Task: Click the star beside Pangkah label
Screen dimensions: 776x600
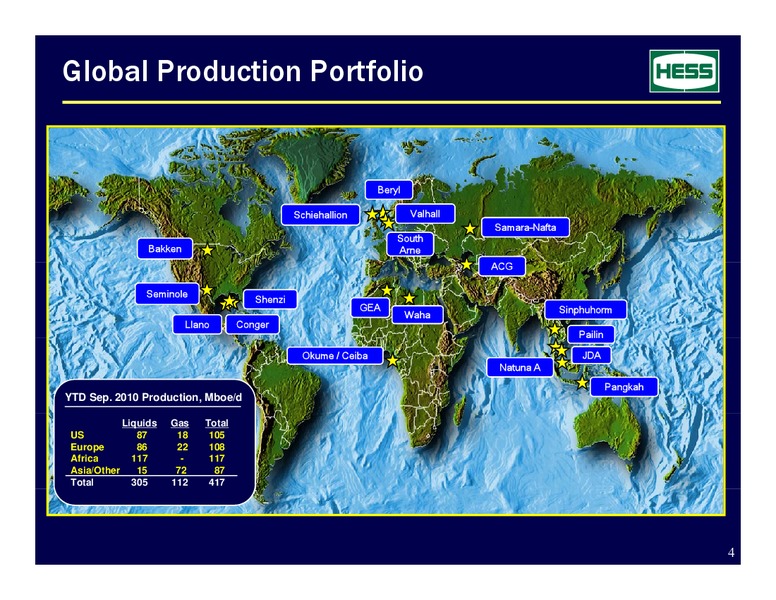Action: point(582,383)
